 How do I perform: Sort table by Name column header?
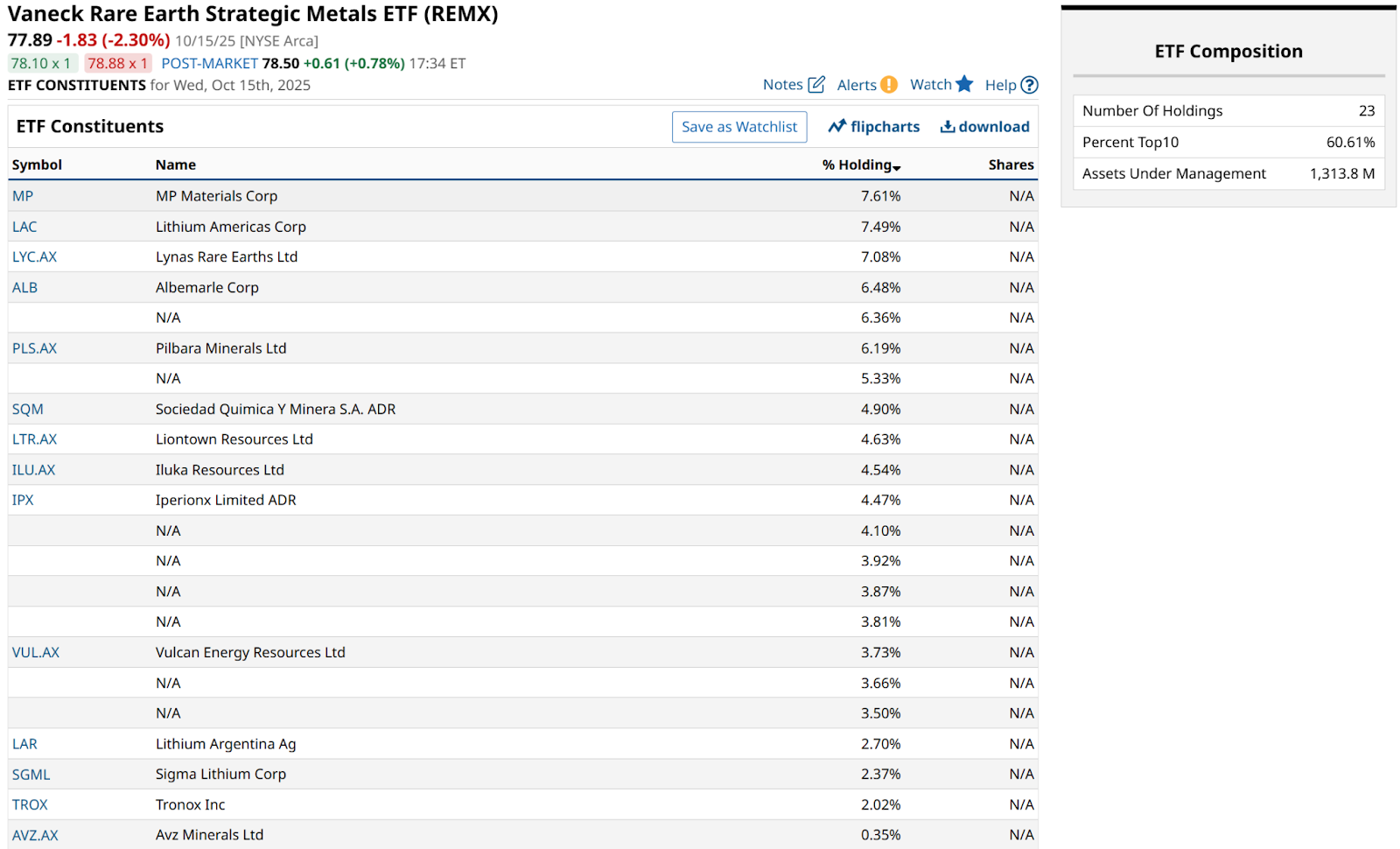tap(176, 165)
